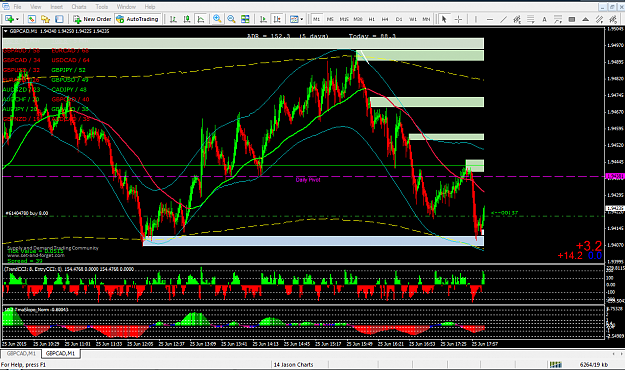Screen dimensions: 625x370
Task: Open the chart templates icon
Action: 294,19
